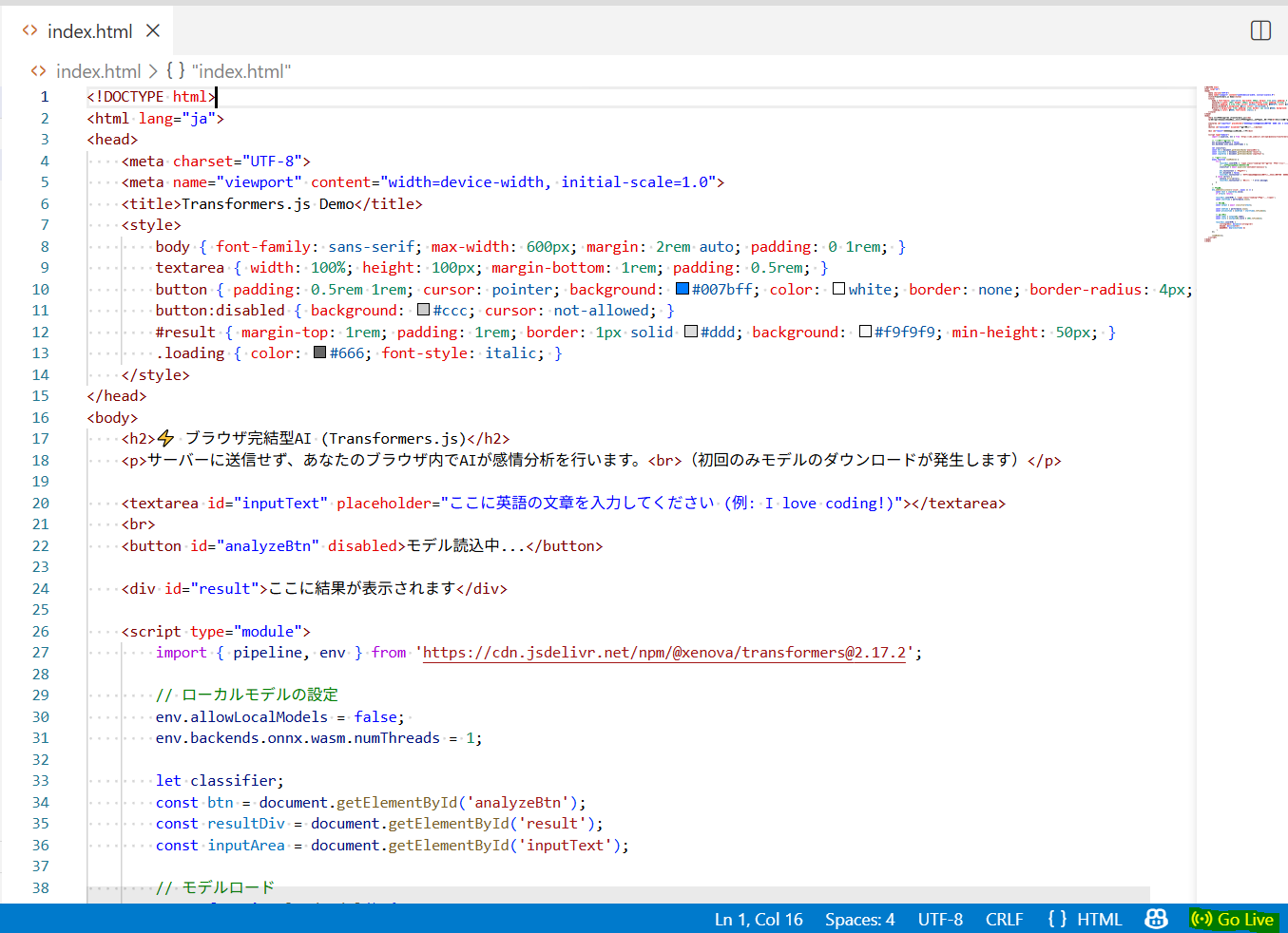Click the // モデルロード comment

(x=215, y=887)
